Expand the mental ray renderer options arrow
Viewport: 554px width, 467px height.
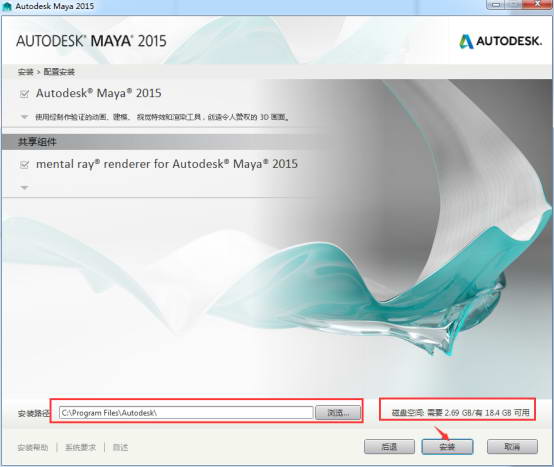click(24, 188)
